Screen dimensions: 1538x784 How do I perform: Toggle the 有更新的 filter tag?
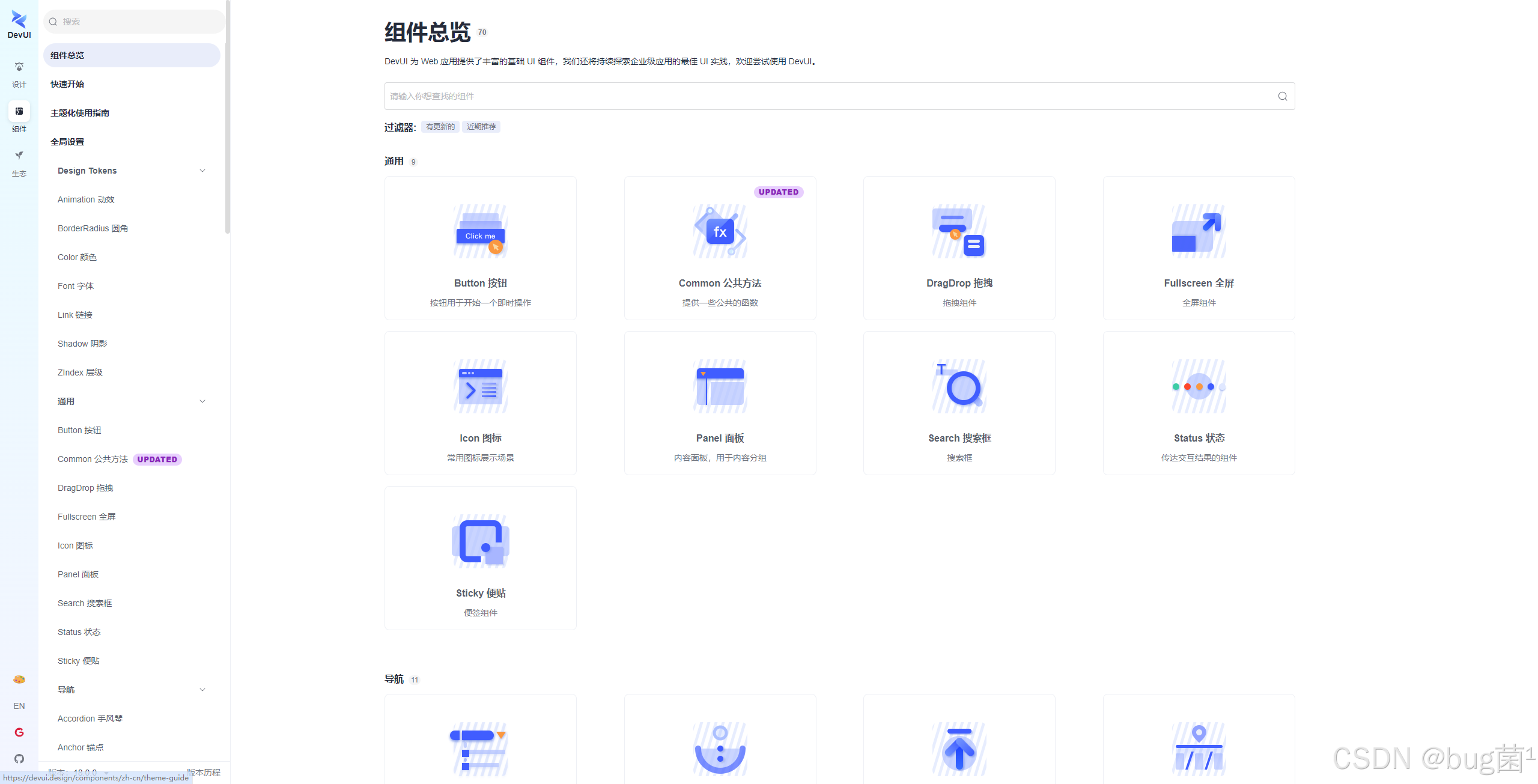point(440,127)
